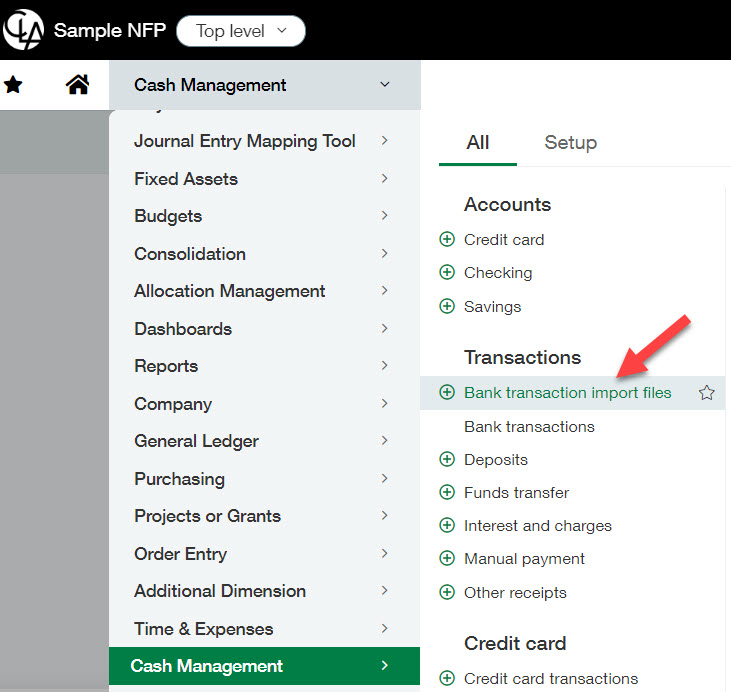Collapse the Cash Management menu header dropdown

click(x=385, y=86)
